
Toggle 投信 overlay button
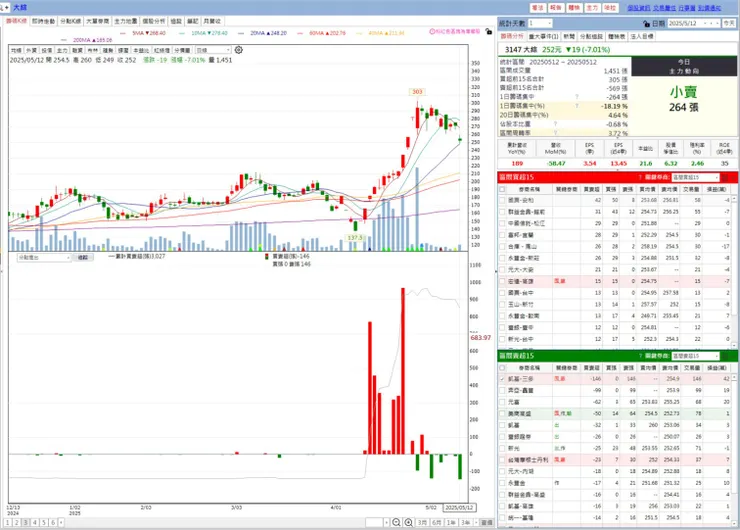coord(47,50)
